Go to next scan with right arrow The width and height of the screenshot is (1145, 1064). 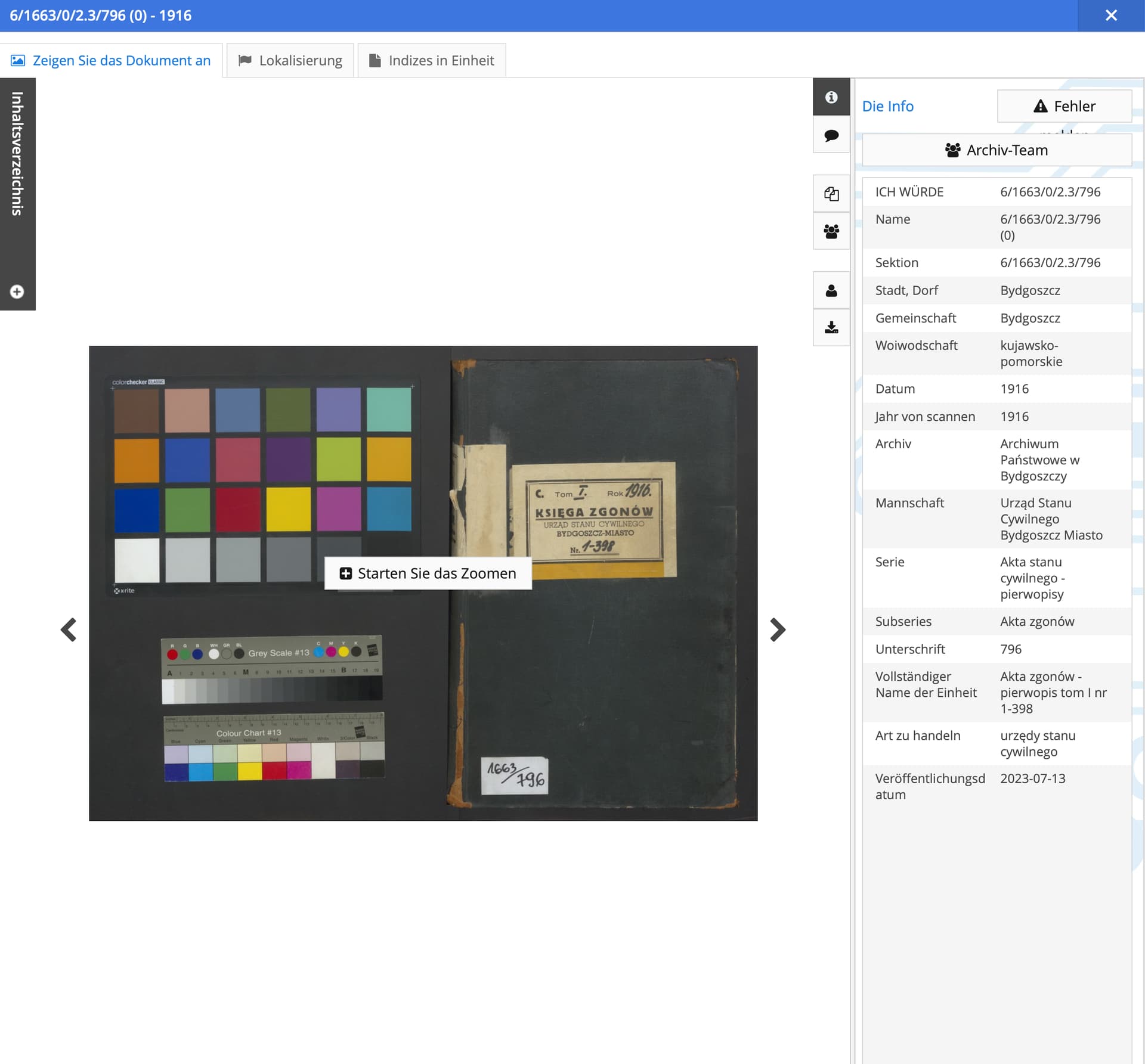[777, 629]
